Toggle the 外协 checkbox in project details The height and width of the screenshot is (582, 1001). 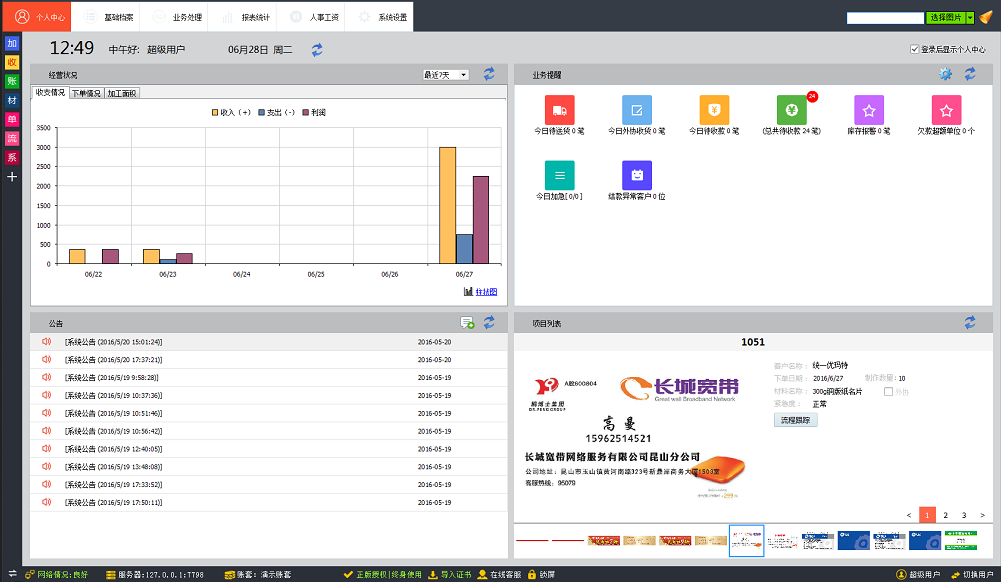888,391
